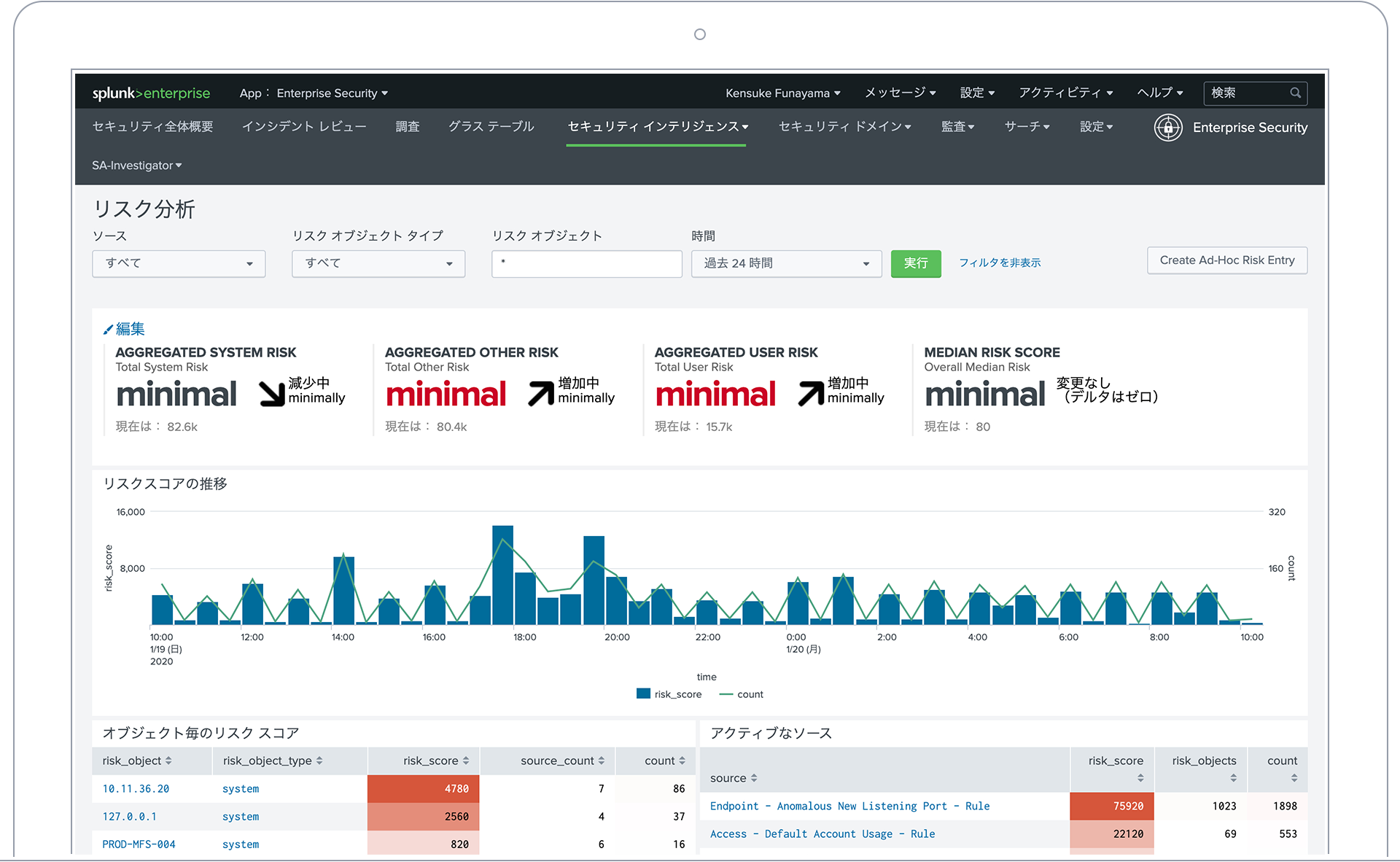Viewport: 1400px width, 862px height.
Task: Open インシデント レビュー tab
Action: pos(304,127)
